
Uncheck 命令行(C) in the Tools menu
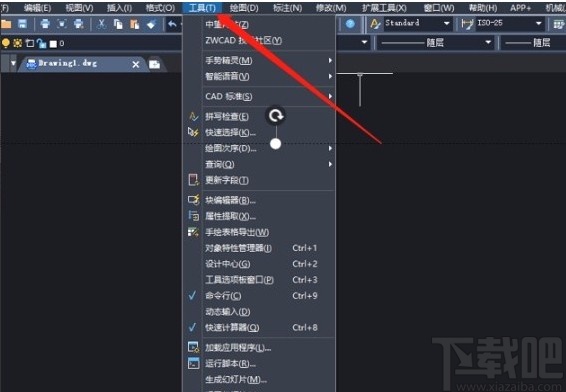[258, 296]
